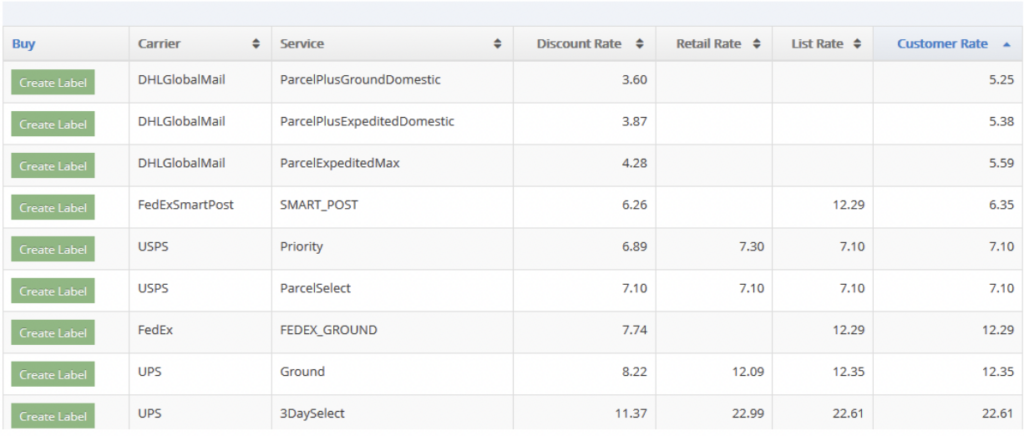Create label for DHL ParcelExpeditedMax

point(53,166)
